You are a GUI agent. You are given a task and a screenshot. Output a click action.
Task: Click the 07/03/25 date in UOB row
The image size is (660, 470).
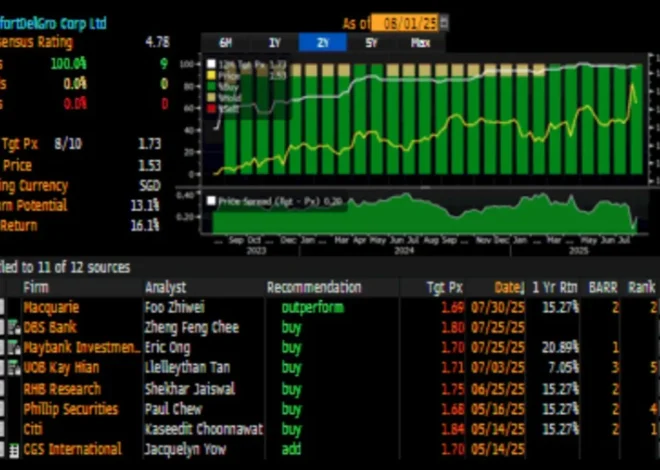tap(498, 368)
